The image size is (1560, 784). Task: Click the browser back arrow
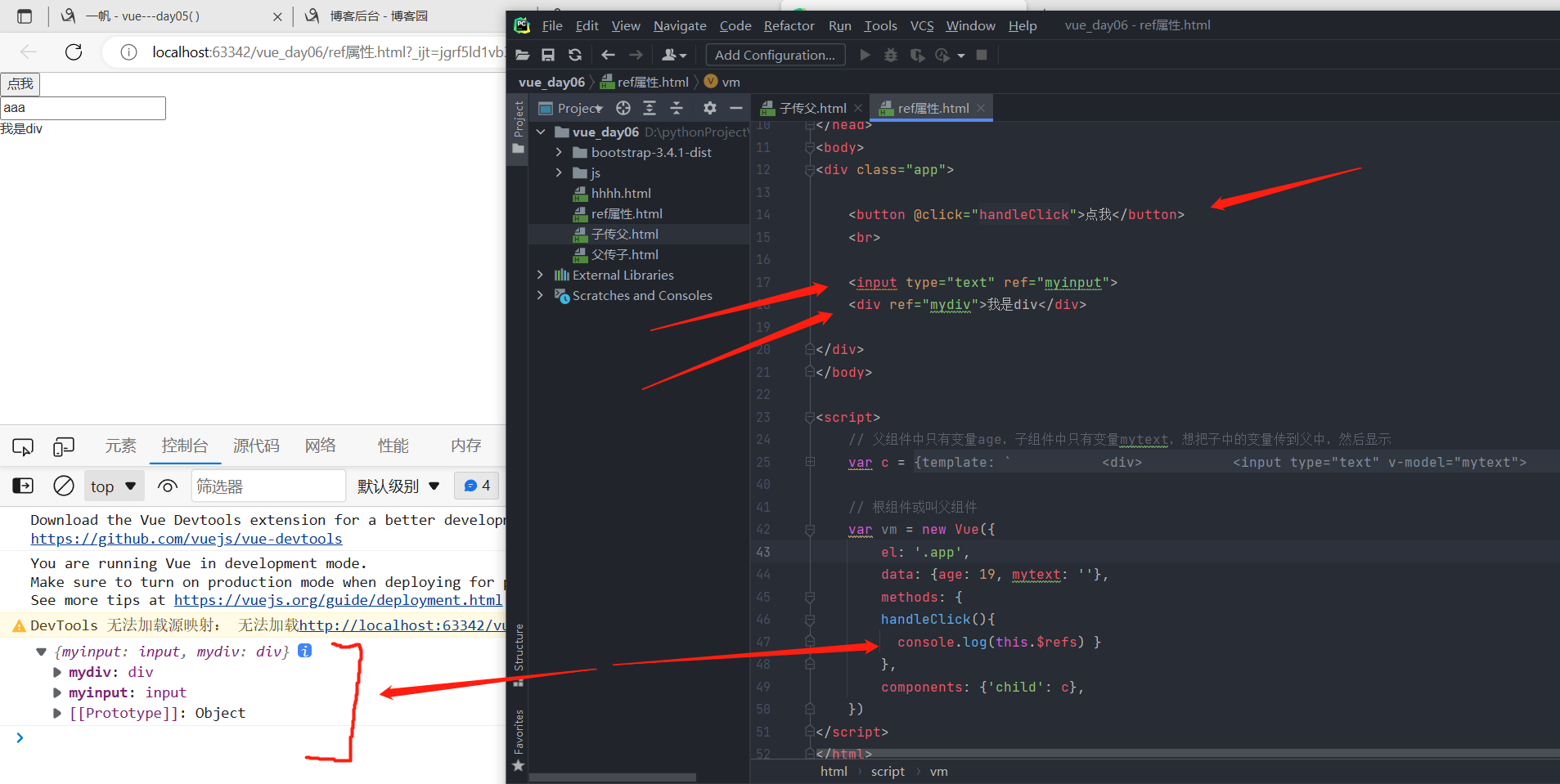(x=29, y=52)
